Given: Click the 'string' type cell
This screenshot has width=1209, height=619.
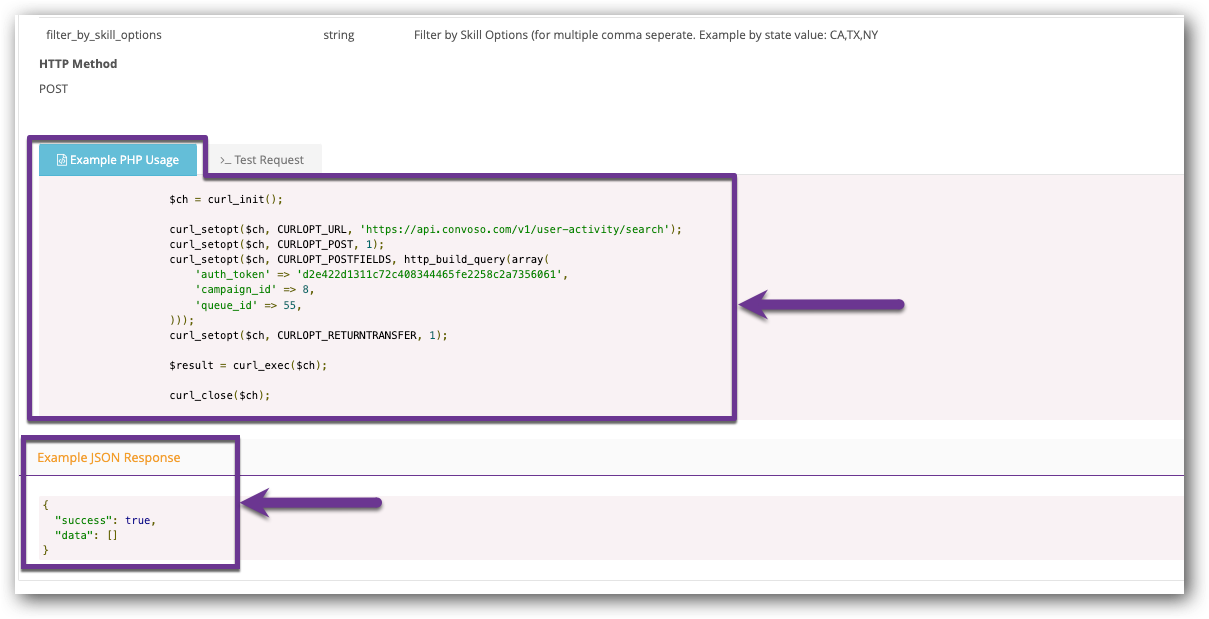Looking at the screenshot, I should click(339, 35).
